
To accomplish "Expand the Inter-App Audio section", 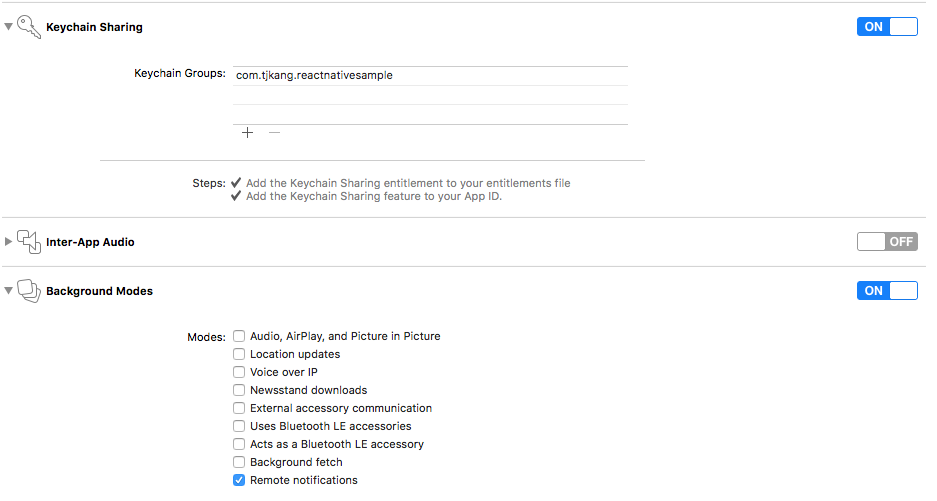I will pyautogui.click(x=9, y=242).
